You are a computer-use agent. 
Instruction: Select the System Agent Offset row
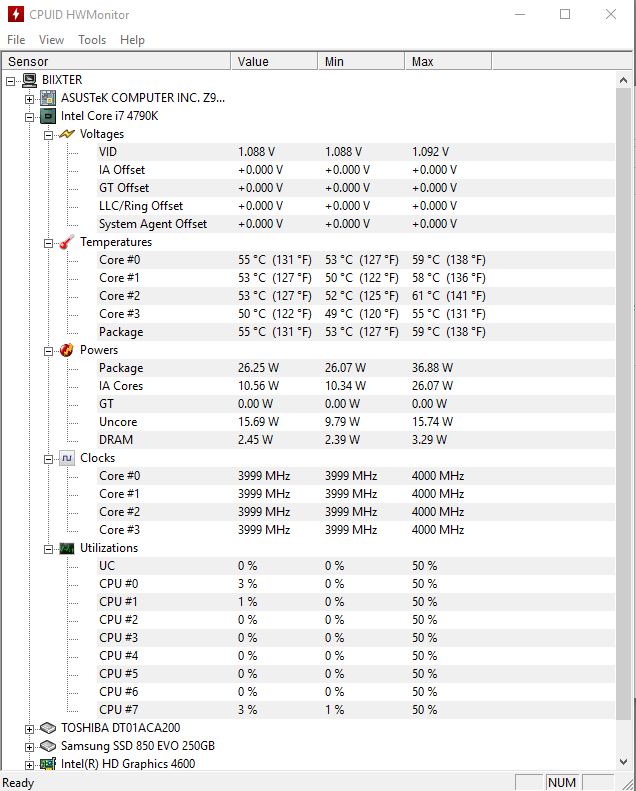click(x=356, y=224)
